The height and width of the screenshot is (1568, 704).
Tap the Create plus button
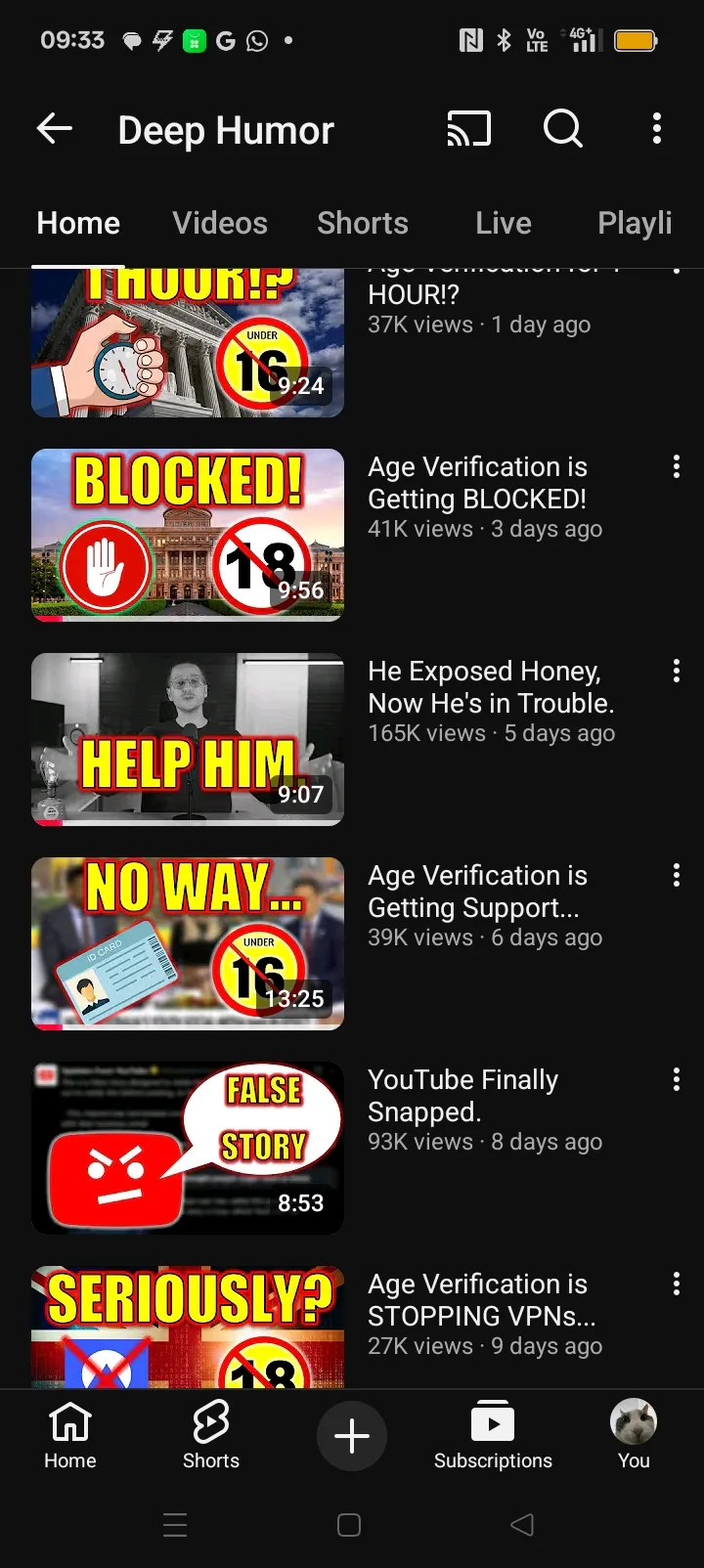click(x=352, y=1435)
